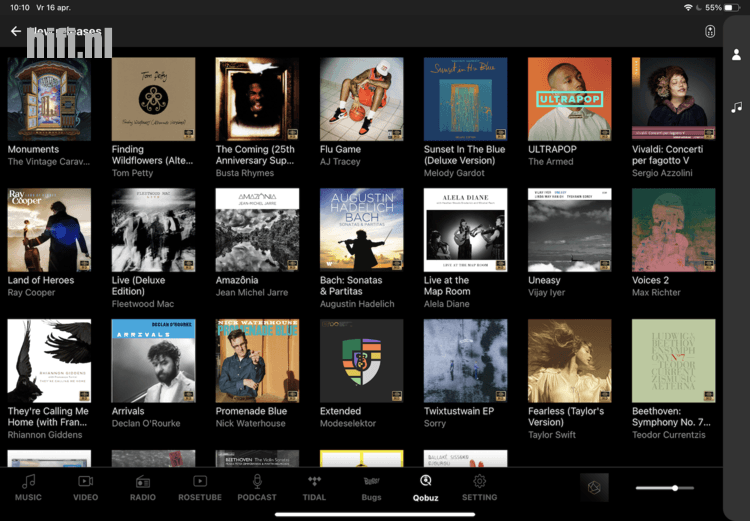Go back with the arrow icon
This screenshot has width=750, height=521.
[x=16, y=32]
